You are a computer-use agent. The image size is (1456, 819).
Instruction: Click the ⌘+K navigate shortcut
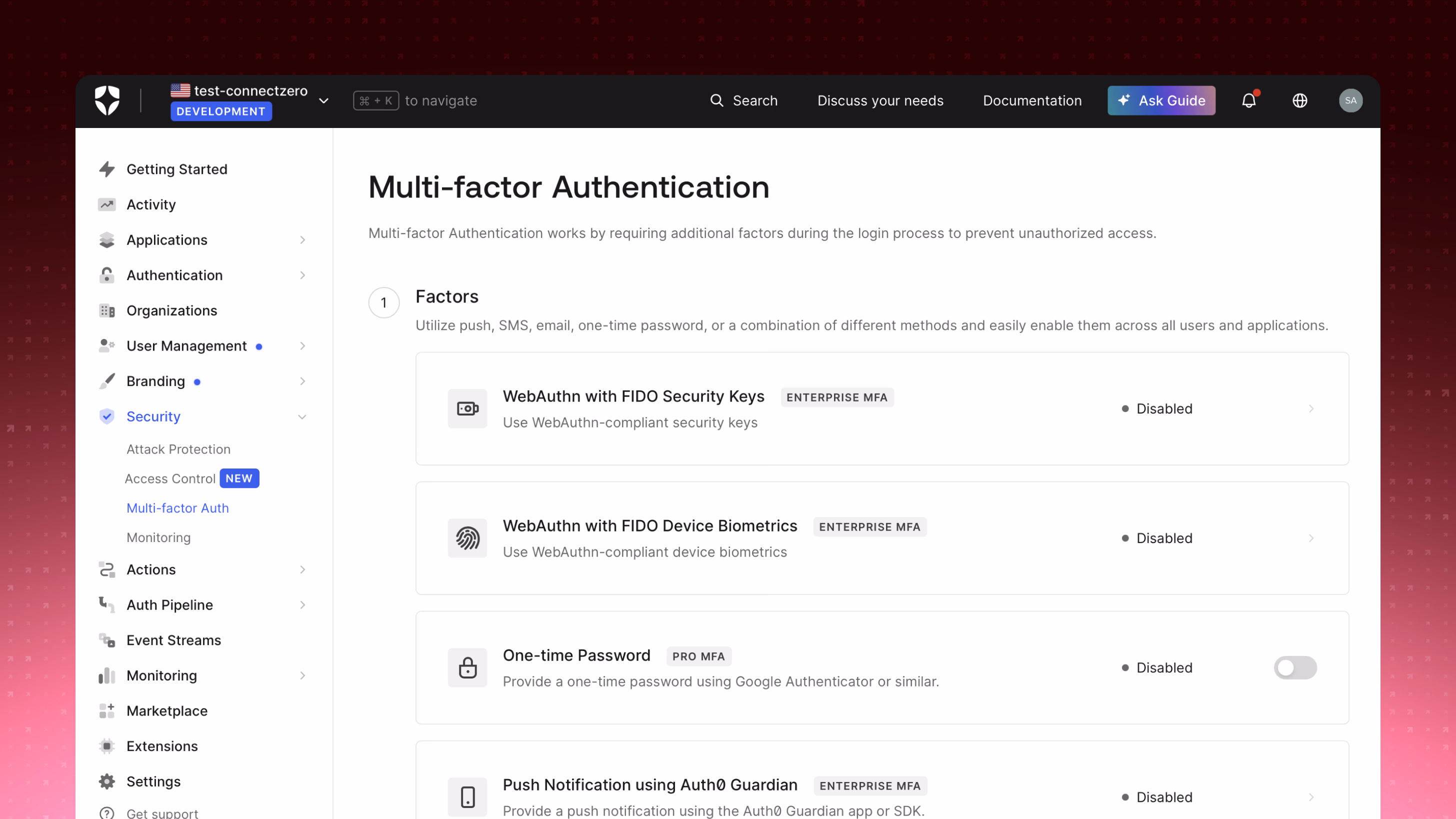pyautogui.click(x=376, y=100)
